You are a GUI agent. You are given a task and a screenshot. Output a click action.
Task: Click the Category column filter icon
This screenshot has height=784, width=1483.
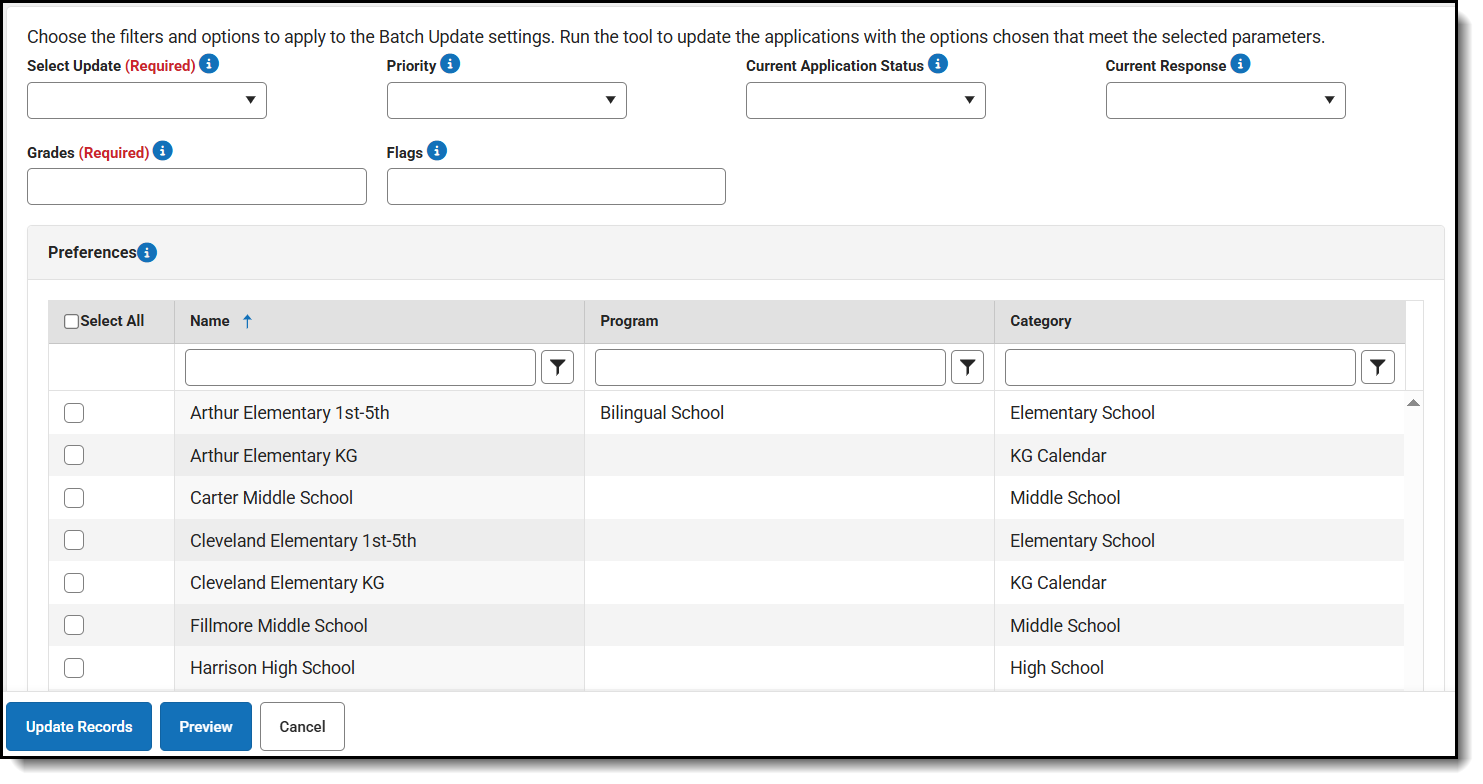tap(1378, 368)
